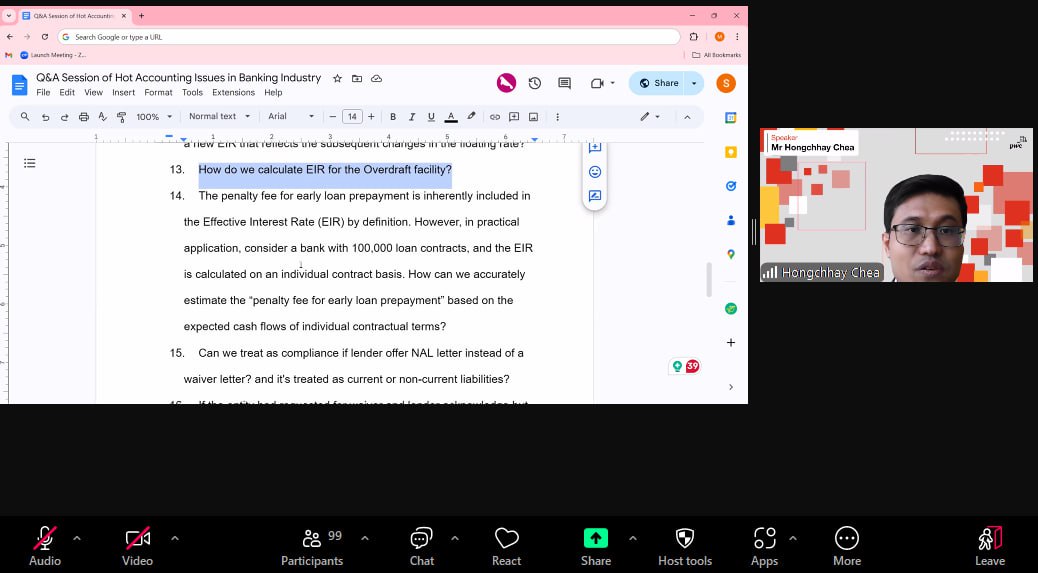This screenshot has height=573, width=1038.
Task: Toggle mute with Audio button
Action: (x=45, y=547)
